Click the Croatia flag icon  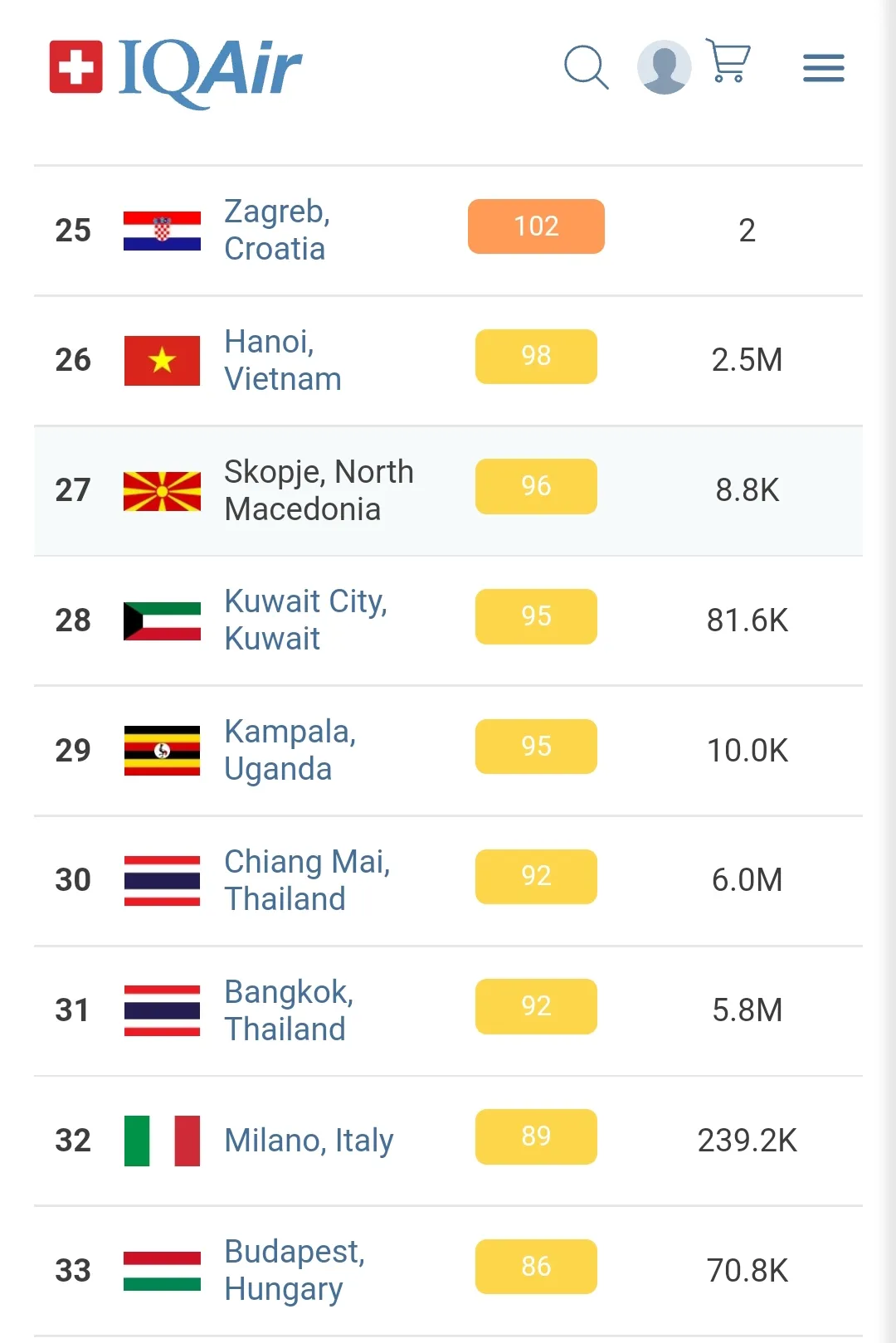(162, 231)
